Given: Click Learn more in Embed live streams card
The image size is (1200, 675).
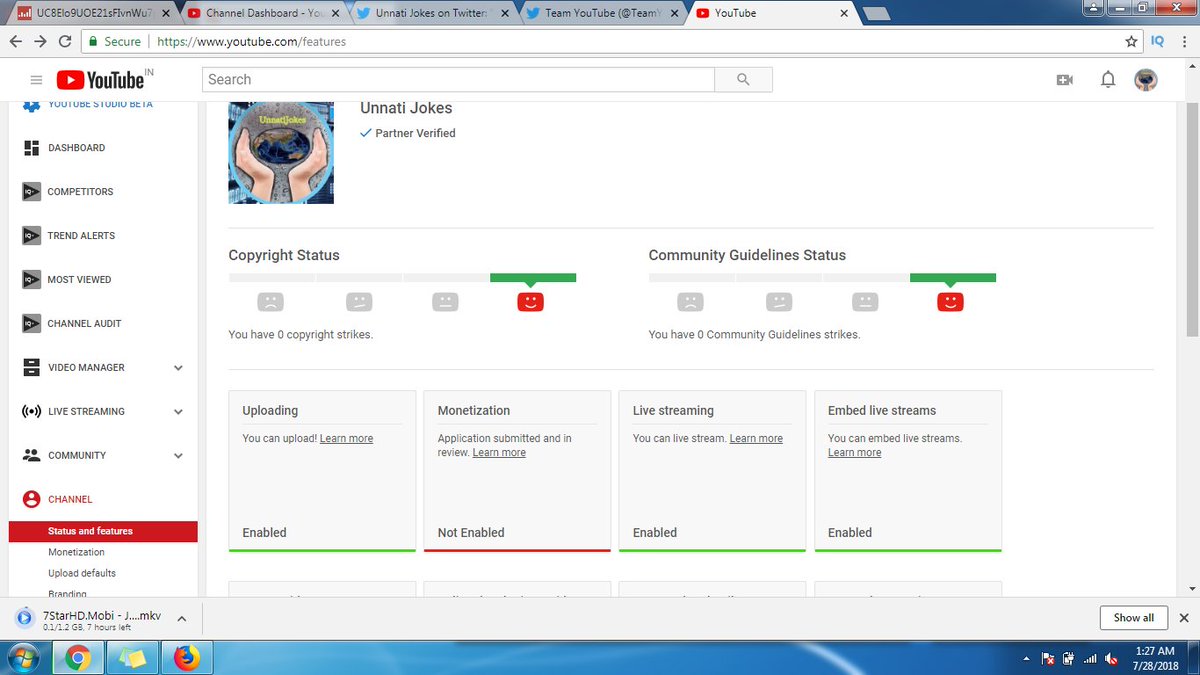Looking at the screenshot, I should (x=854, y=453).
